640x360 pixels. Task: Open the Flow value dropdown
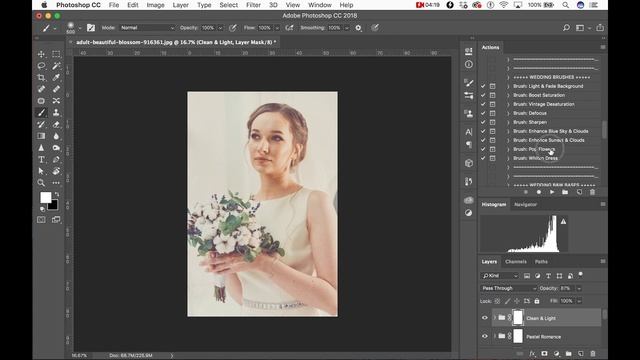pos(277,28)
